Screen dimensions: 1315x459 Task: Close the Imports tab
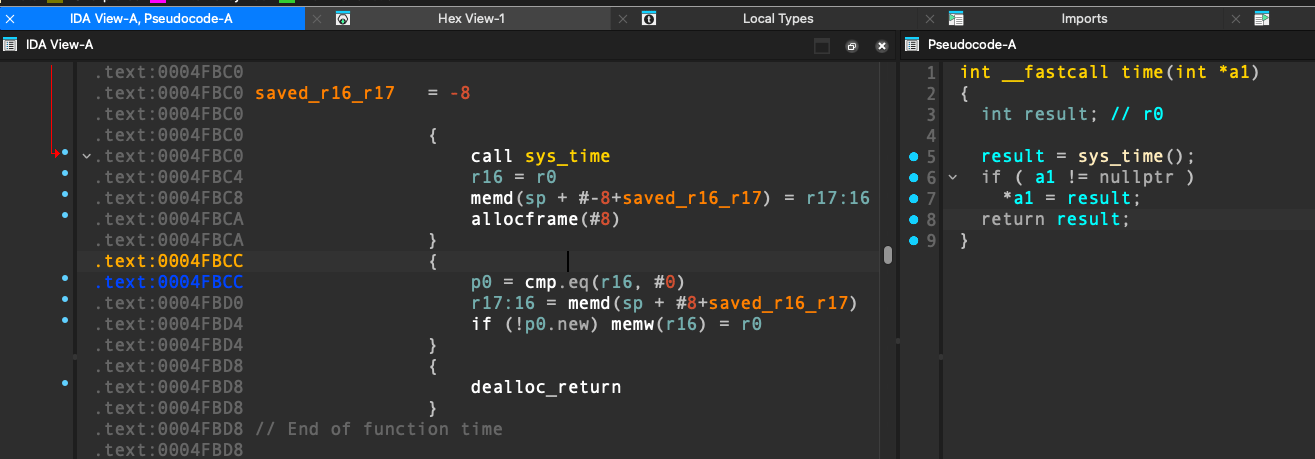pos(930,19)
